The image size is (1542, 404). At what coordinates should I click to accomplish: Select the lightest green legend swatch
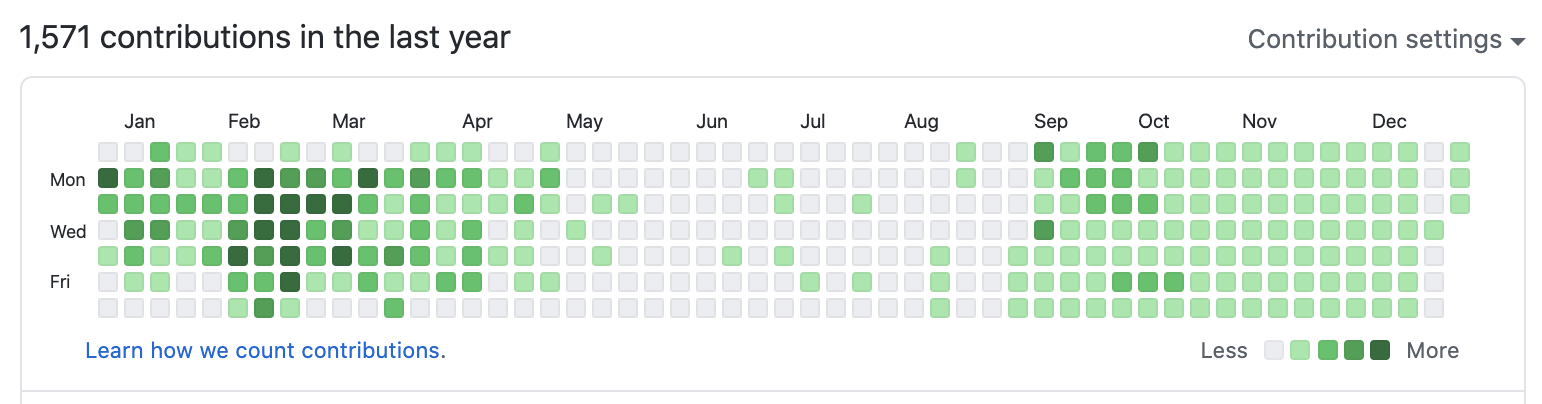point(1300,350)
